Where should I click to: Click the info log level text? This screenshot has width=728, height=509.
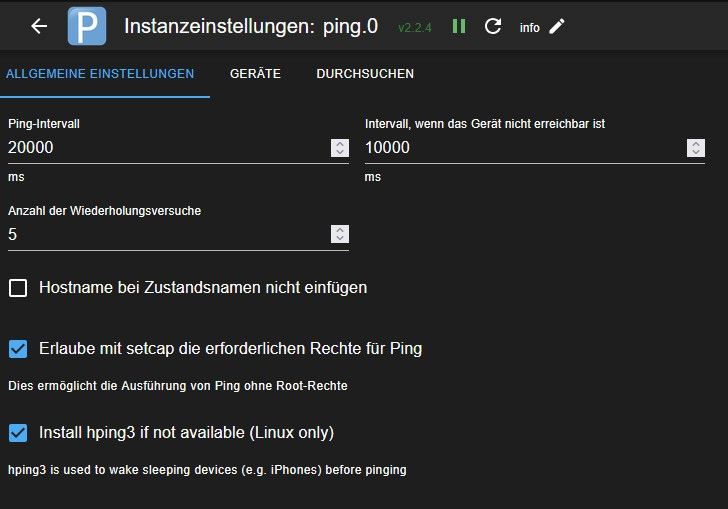click(x=529, y=28)
